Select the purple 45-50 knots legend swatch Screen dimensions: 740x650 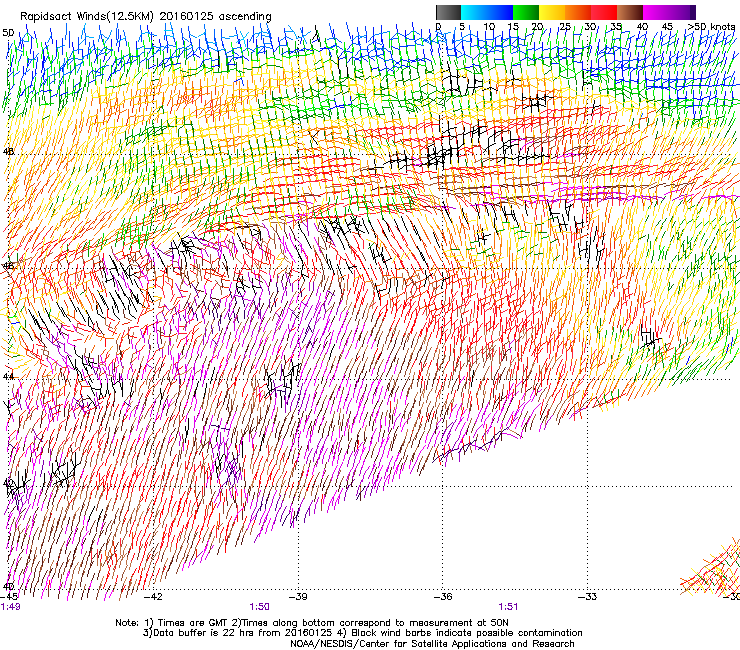point(682,12)
